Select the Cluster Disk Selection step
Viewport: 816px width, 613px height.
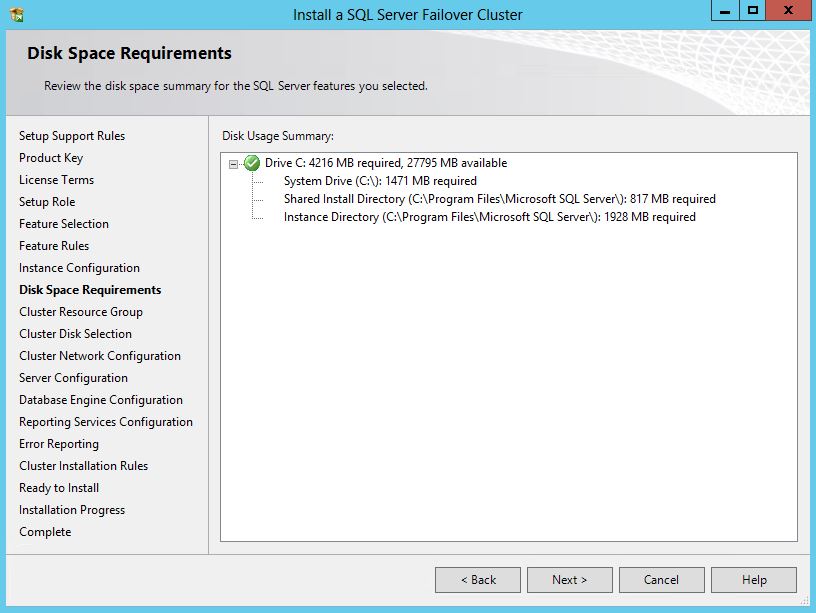(x=75, y=334)
